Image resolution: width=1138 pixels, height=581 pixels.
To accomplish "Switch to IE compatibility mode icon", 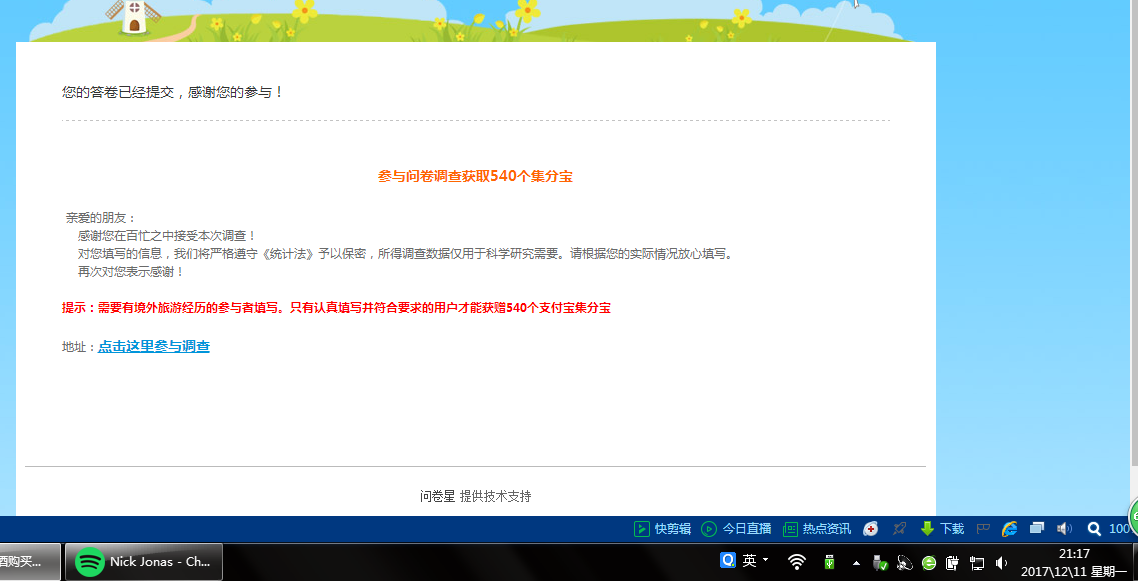I will click(x=1010, y=529).
